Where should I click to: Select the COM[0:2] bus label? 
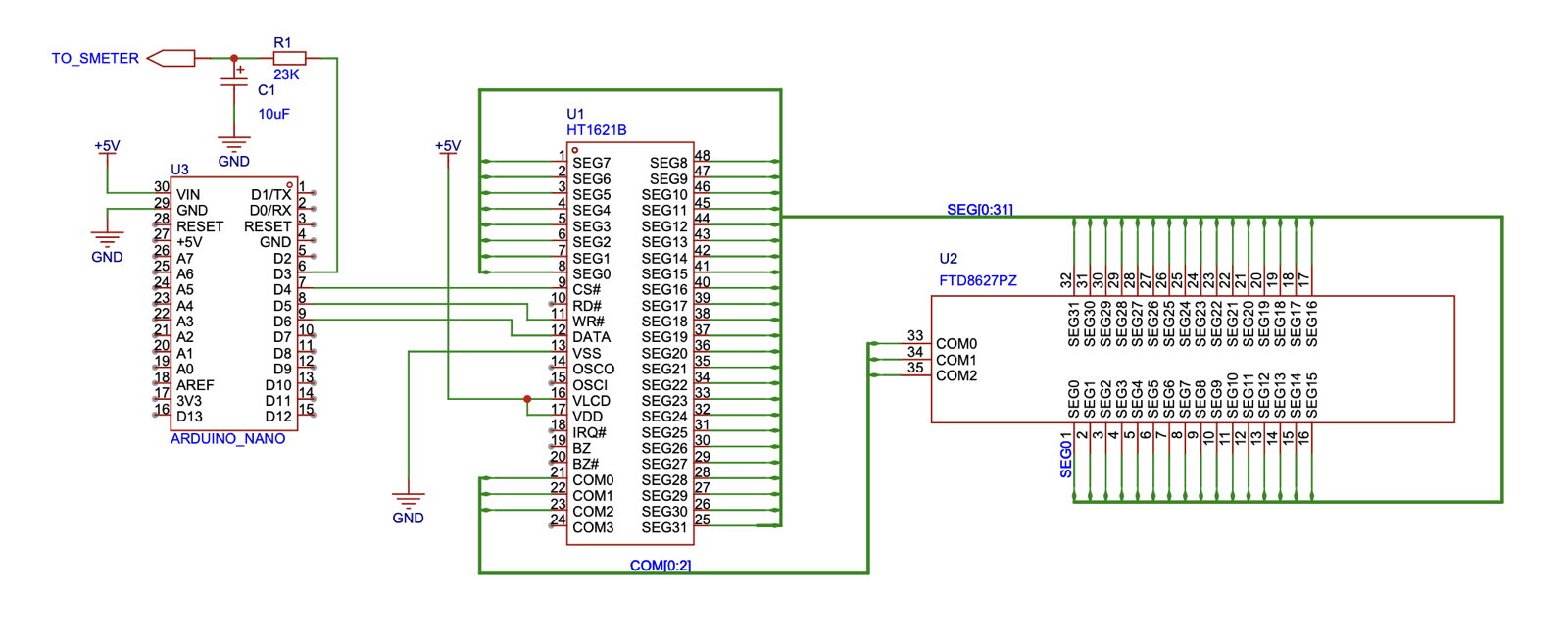point(660,566)
